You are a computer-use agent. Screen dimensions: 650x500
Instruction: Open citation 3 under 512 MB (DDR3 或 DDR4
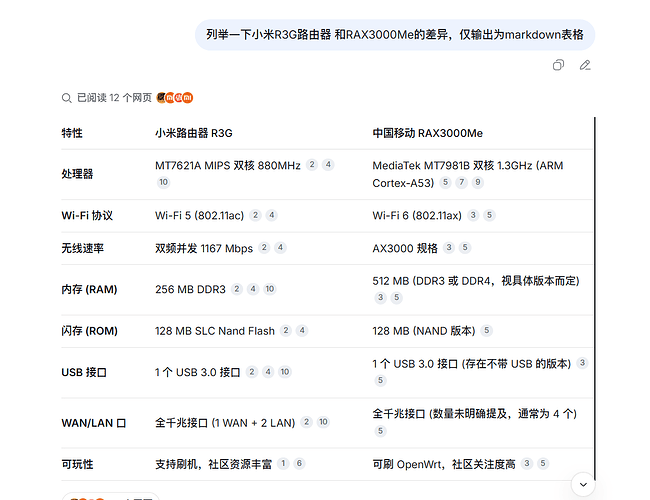(x=381, y=298)
